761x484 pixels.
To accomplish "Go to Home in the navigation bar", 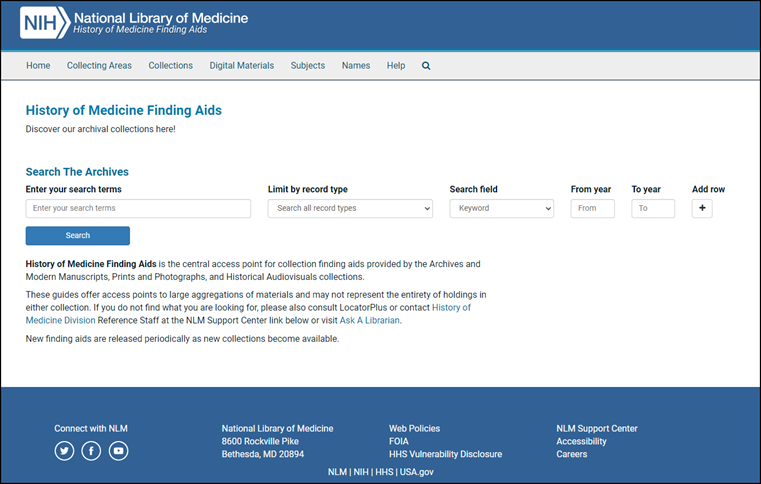I will [38, 66].
